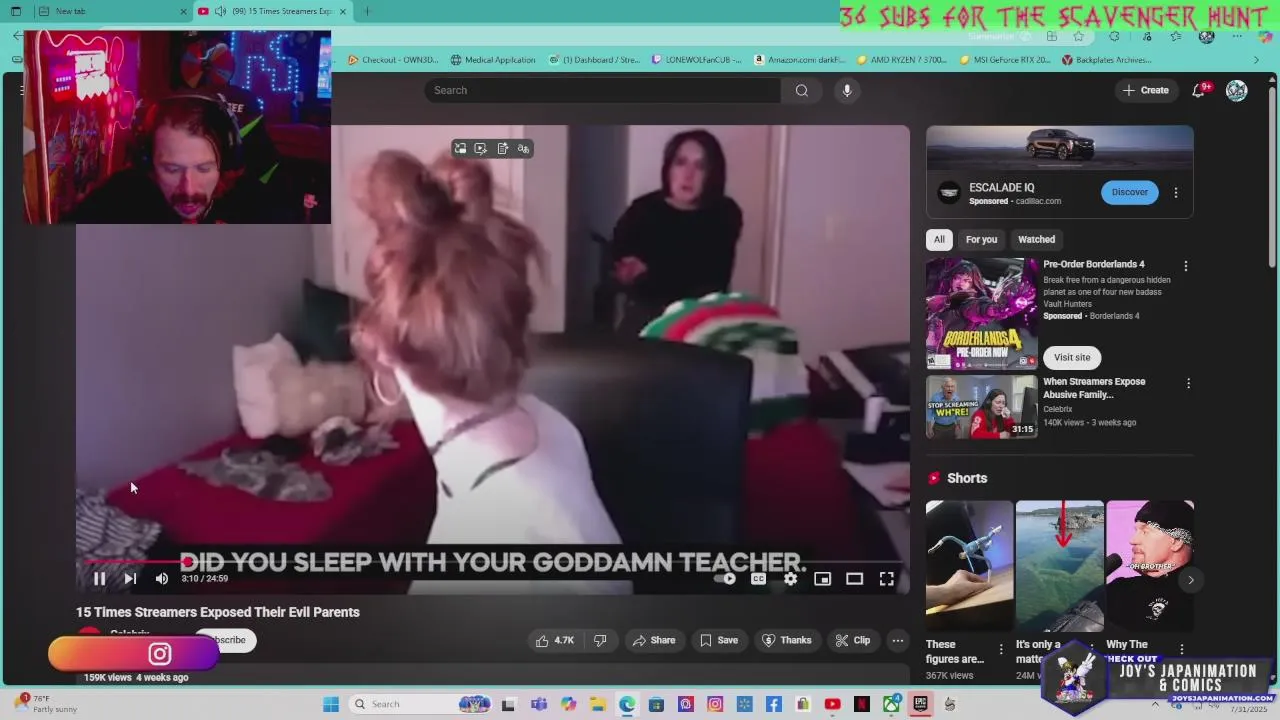This screenshot has height=720, width=1280.
Task: Switch video to miniplayer mode
Action: pos(822,578)
